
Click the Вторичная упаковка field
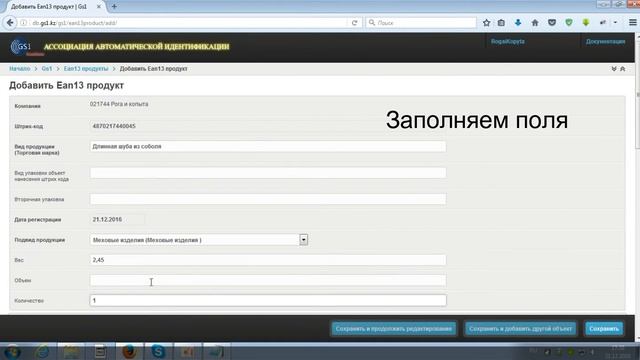pyautogui.click(x=268, y=199)
